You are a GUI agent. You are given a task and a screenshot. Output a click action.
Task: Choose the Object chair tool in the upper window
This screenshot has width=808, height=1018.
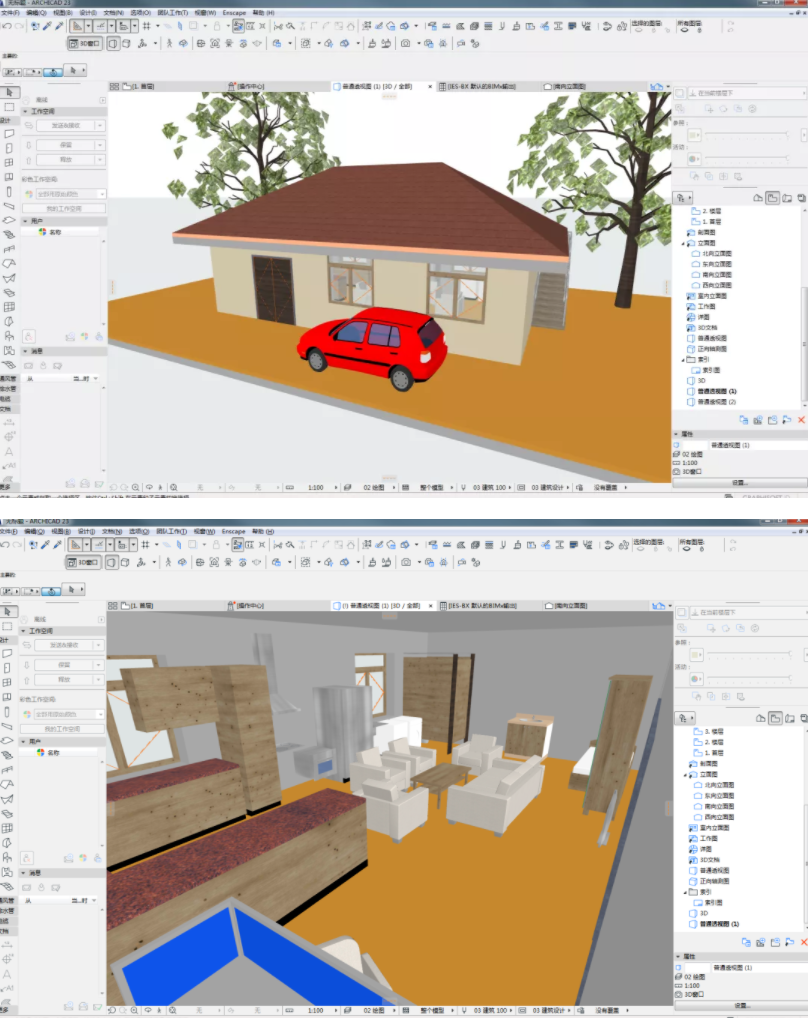(x=9, y=336)
